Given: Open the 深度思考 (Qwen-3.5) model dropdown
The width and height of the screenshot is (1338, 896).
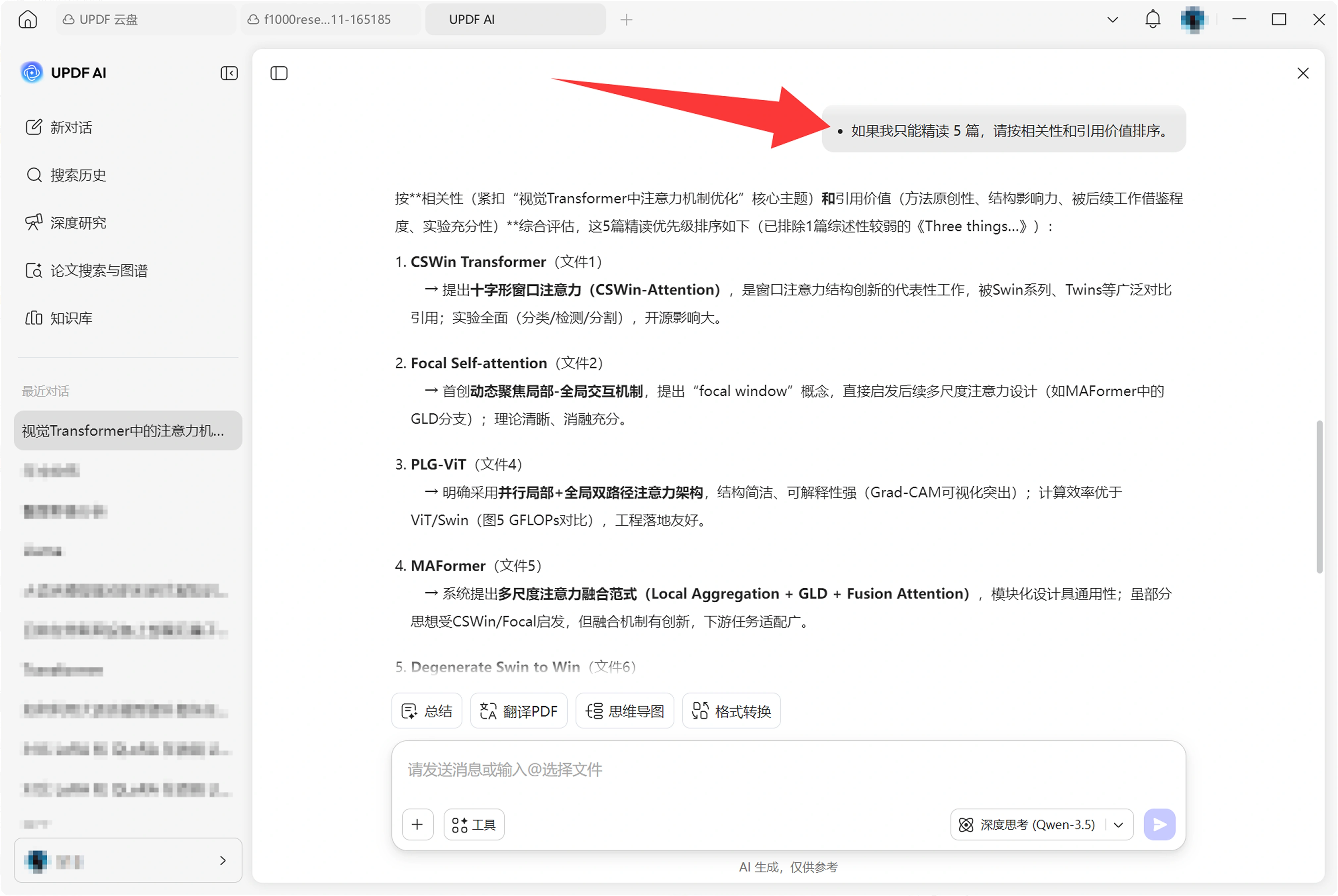Looking at the screenshot, I should (x=1118, y=824).
